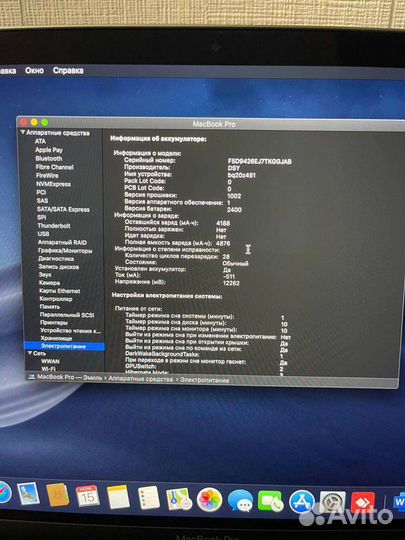Image resolution: width=405 pixels, height=540 pixels.
Task: Select FireWire in the sidebar
Action: point(47,175)
